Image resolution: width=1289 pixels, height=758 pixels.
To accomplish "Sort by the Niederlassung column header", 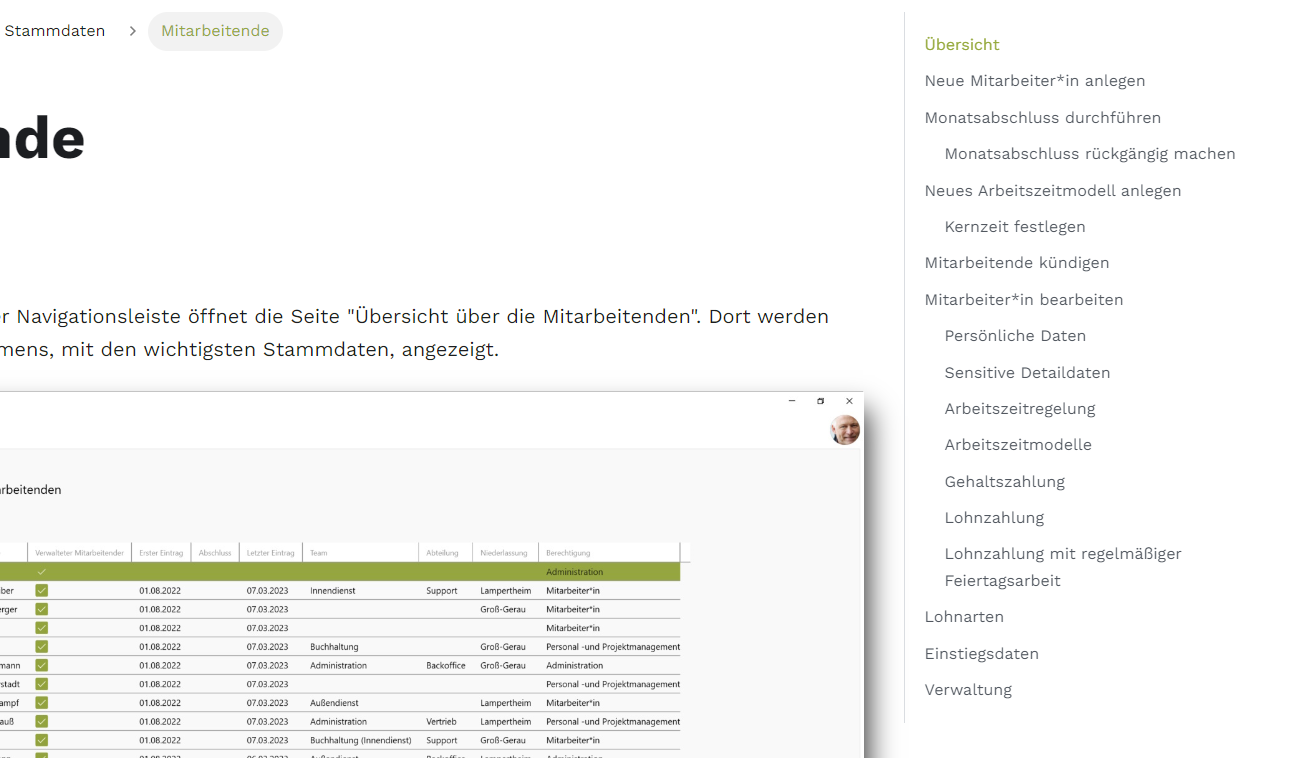I will [x=504, y=552].
